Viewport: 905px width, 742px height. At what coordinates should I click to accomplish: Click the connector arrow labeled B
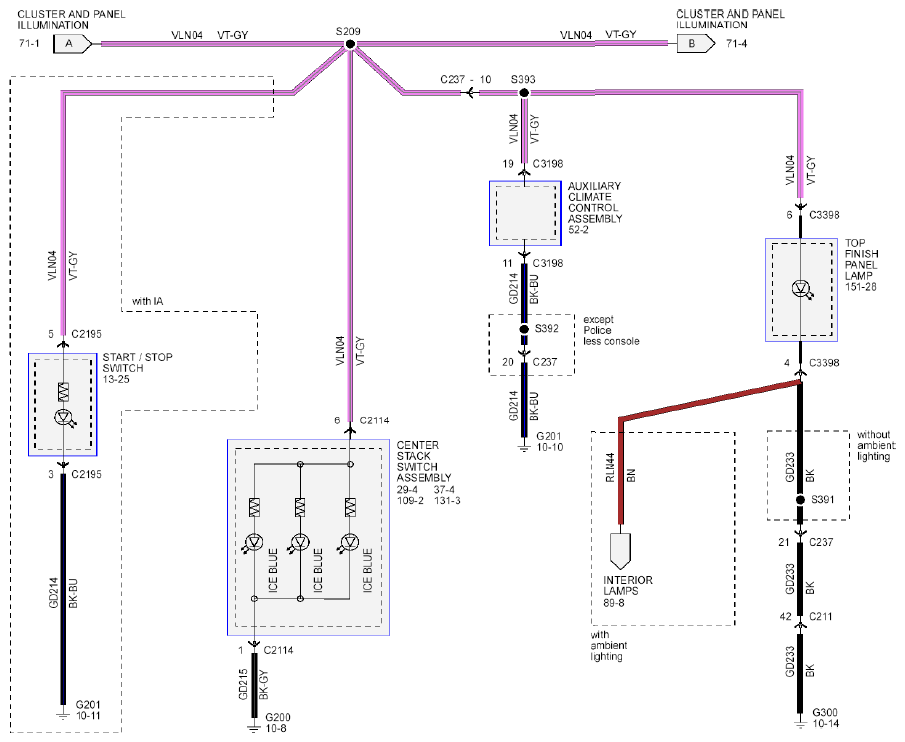point(696,43)
